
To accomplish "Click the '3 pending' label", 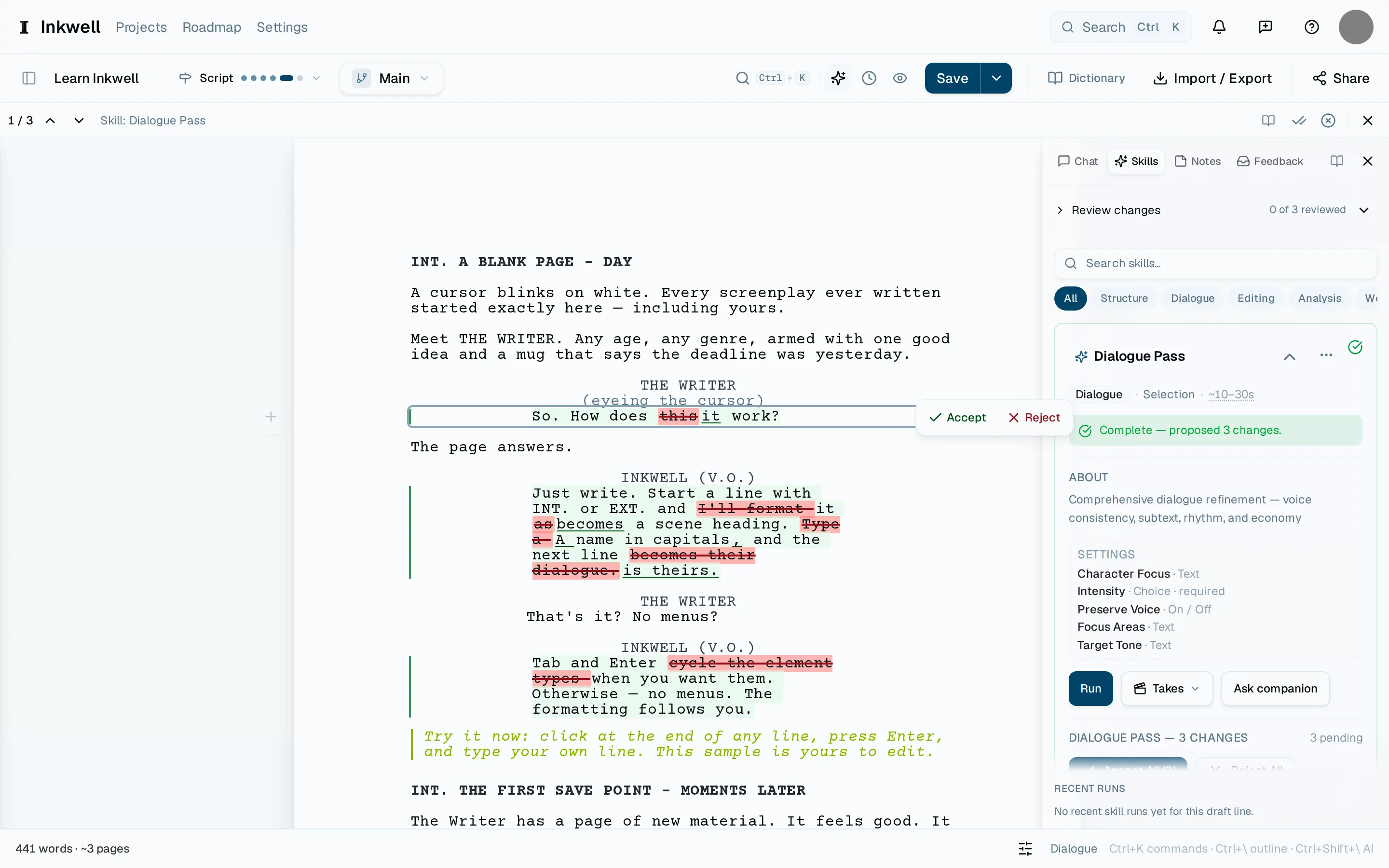I will click(1335, 738).
